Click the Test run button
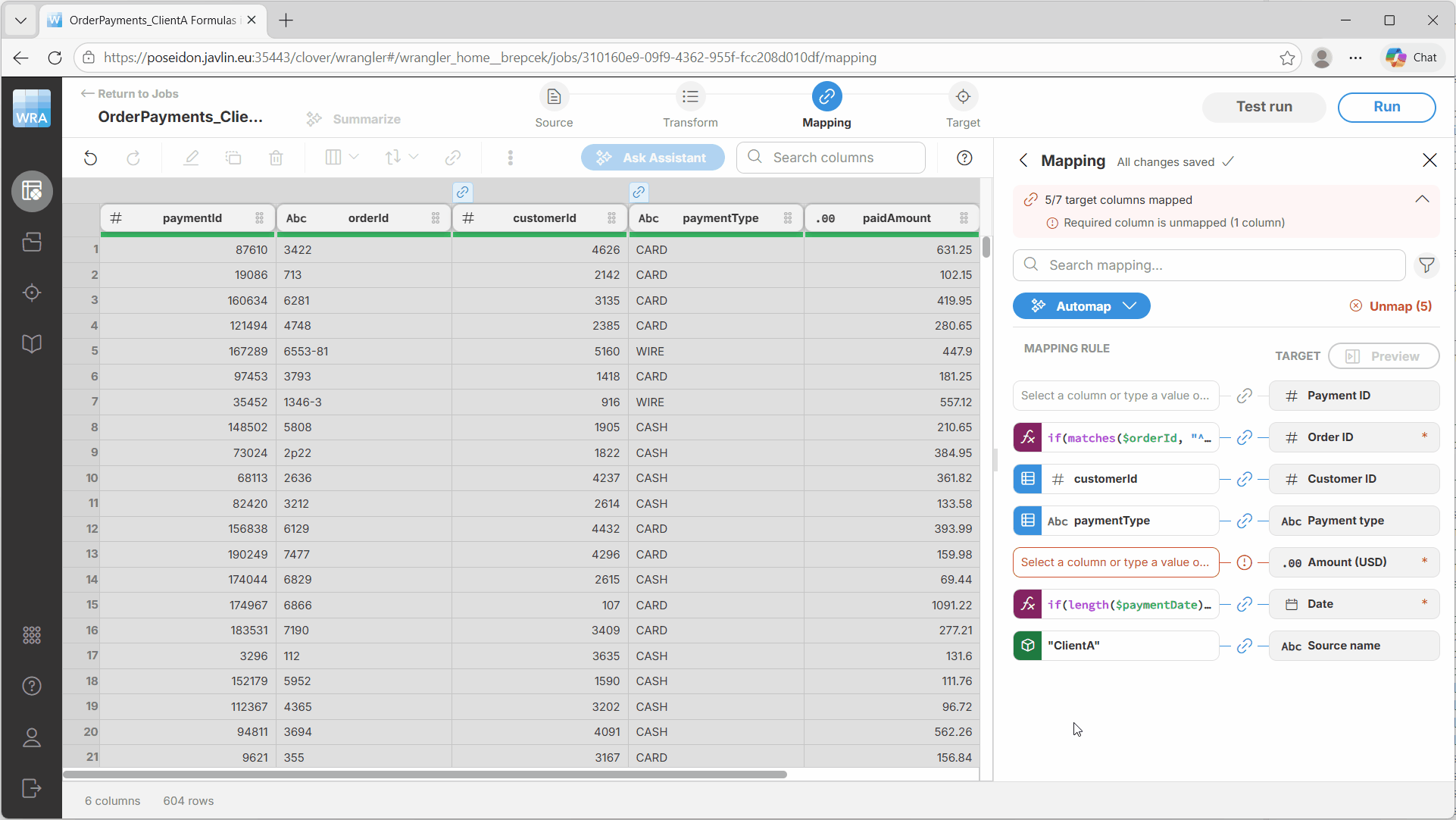This screenshot has height=820, width=1456. [1264, 107]
